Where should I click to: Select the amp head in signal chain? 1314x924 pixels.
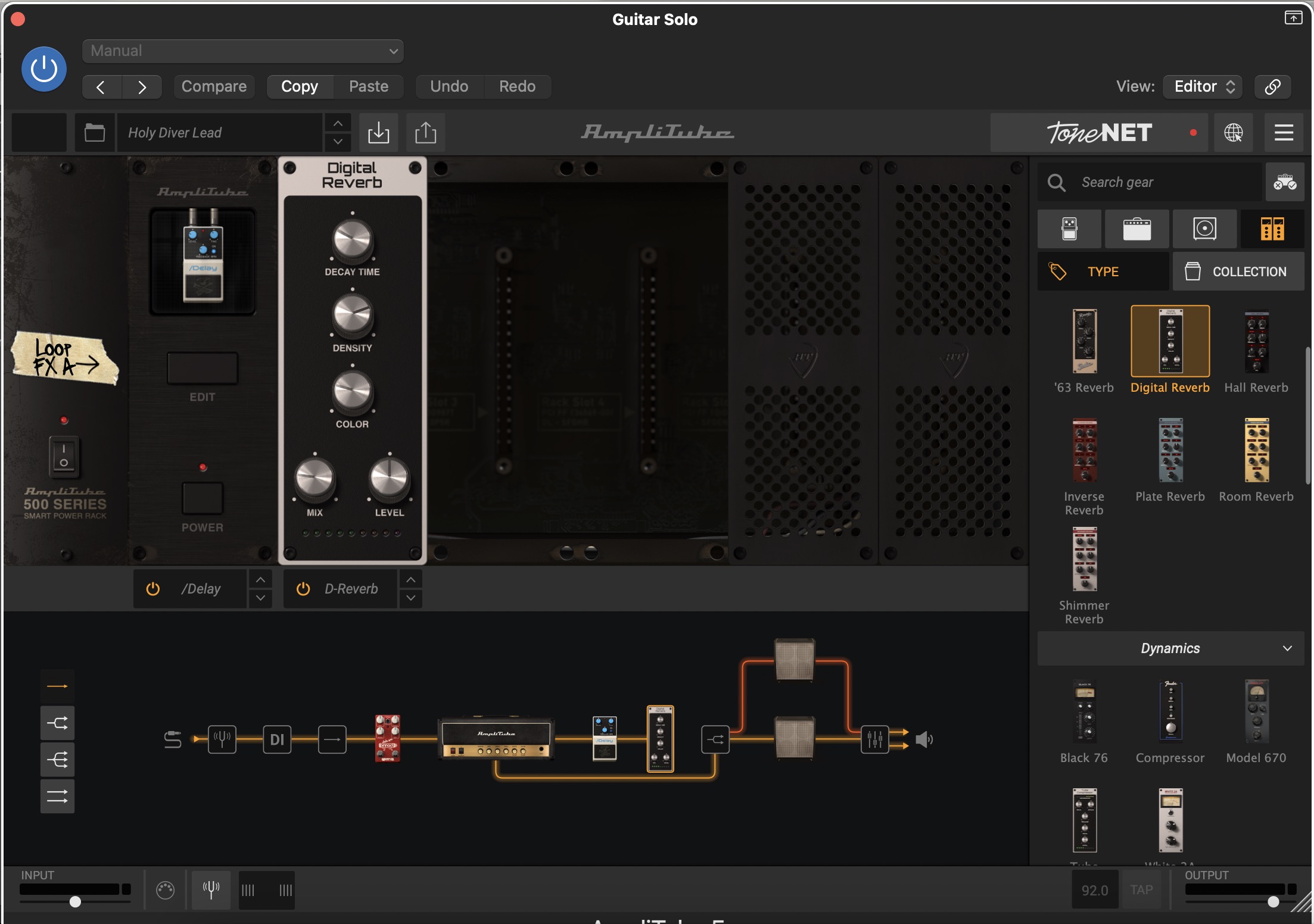pos(496,739)
